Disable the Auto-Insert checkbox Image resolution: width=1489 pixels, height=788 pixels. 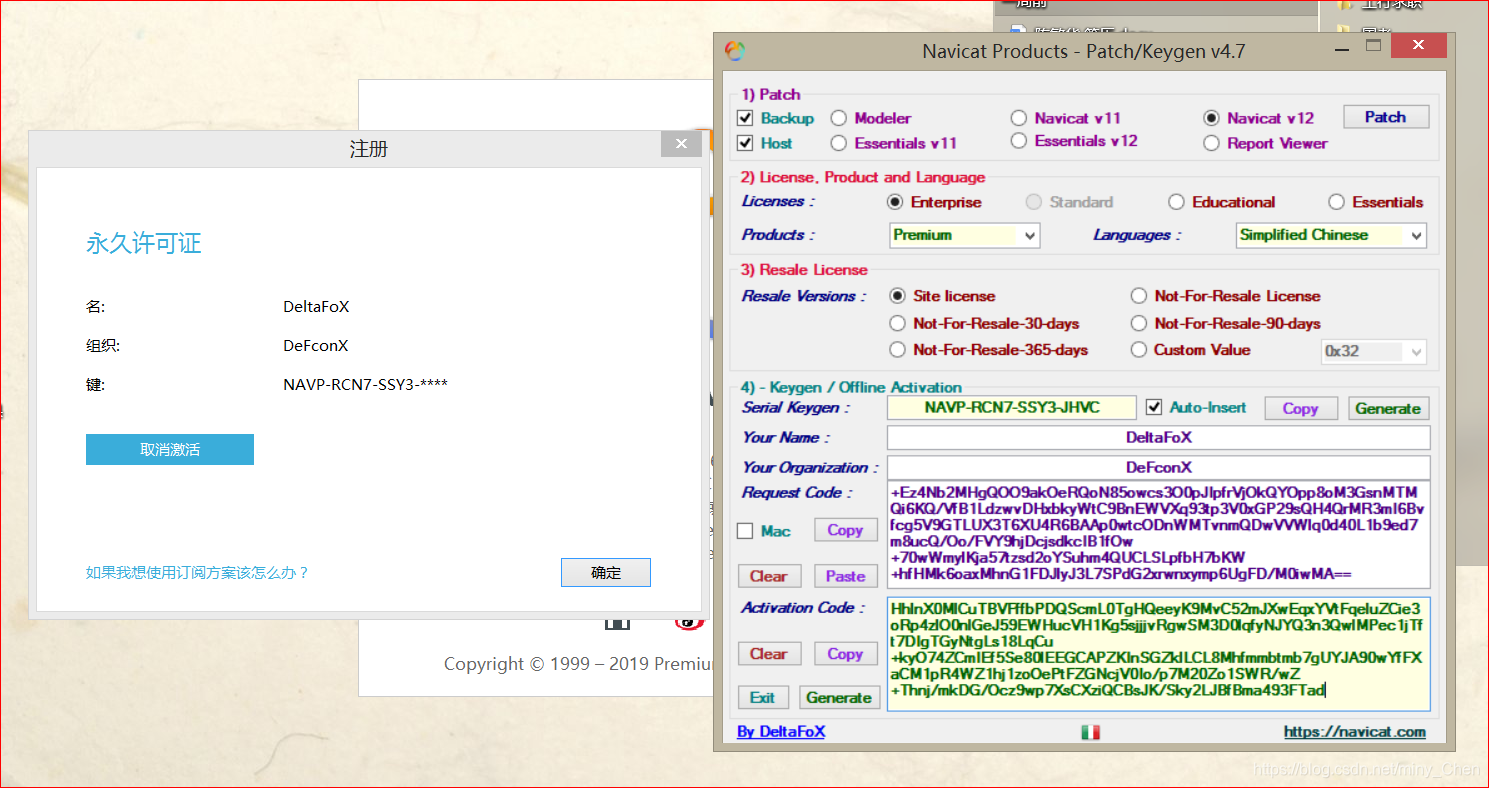tap(1154, 407)
